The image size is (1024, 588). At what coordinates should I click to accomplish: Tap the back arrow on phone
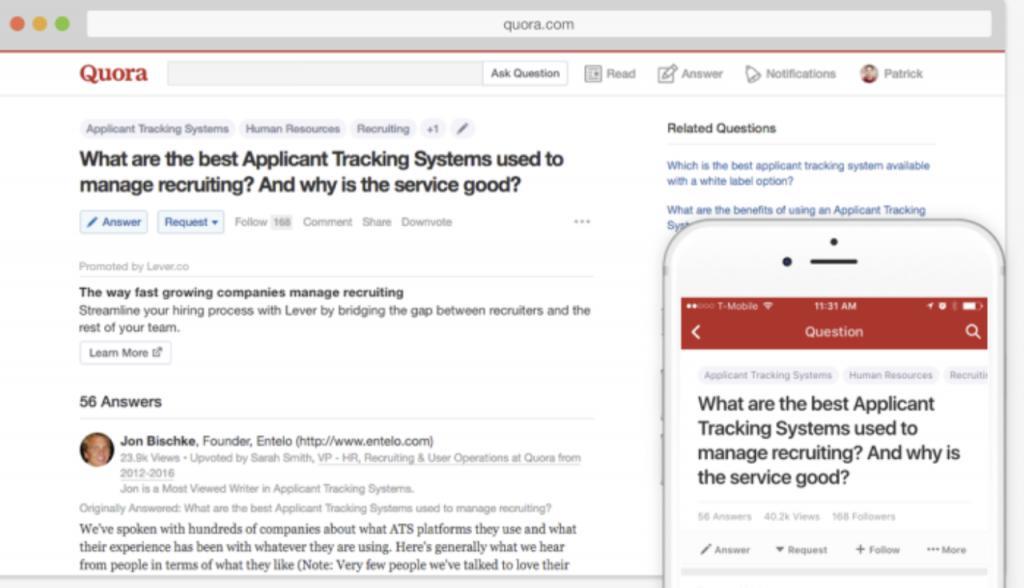[x=696, y=332]
